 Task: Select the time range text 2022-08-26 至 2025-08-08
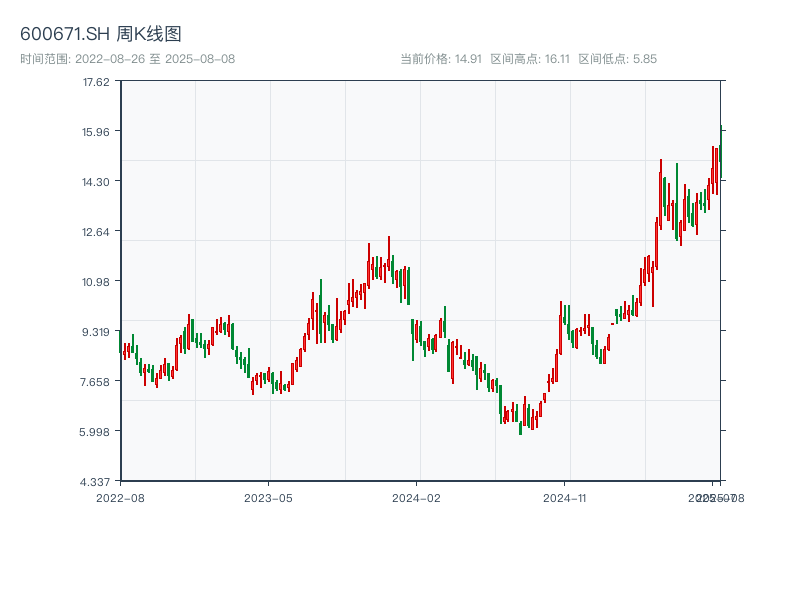pos(155,59)
